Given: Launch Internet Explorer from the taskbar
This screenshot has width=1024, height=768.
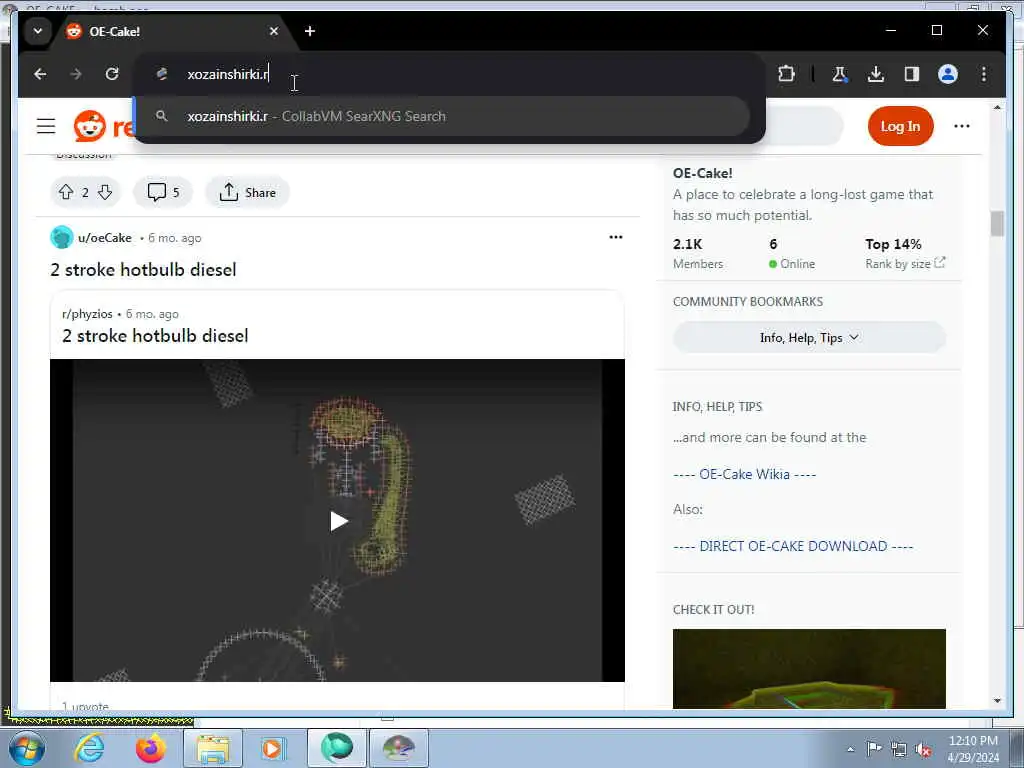Looking at the screenshot, I should 89,748.
